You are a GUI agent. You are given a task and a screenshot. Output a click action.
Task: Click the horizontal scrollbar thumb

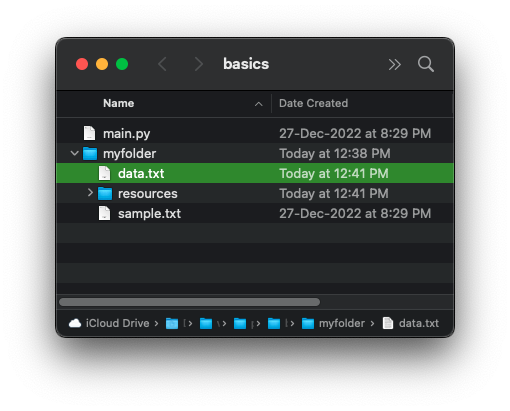(189, 302)
